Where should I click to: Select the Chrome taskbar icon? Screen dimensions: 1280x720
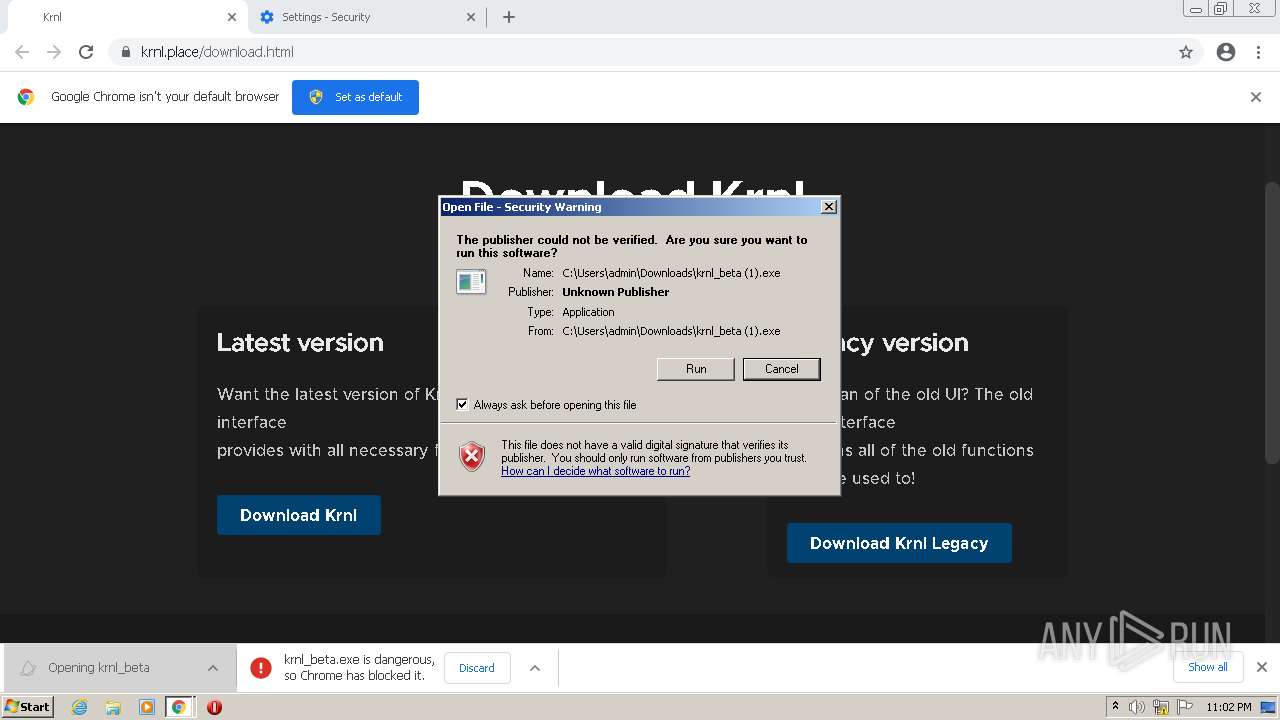click(x=179, y=707)
